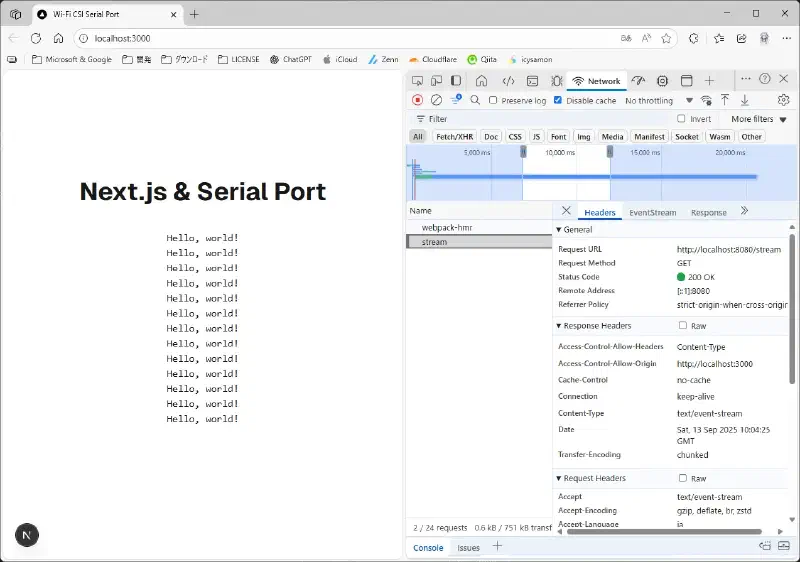Open the Console drawer tab
This screenshot has width=800, height=562.
click(x=428, y=547)
